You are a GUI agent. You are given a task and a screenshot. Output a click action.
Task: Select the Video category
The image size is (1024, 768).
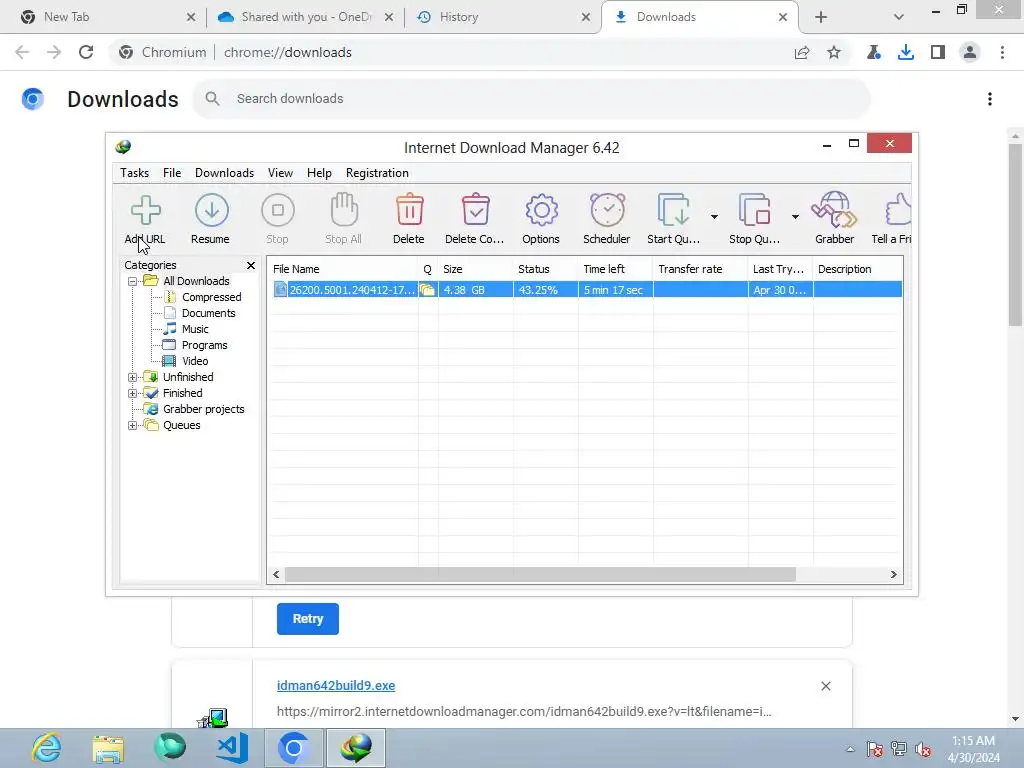pos(195,361)
